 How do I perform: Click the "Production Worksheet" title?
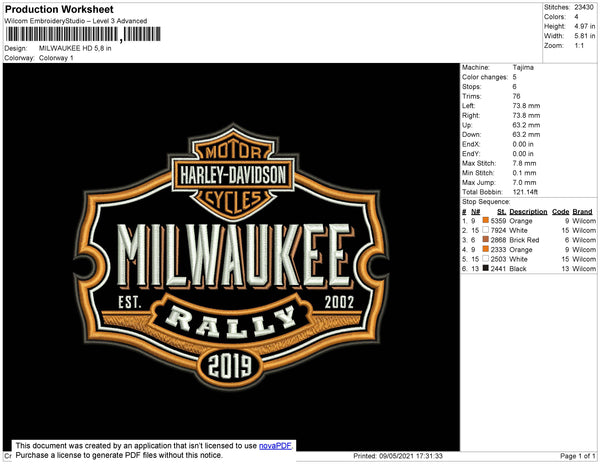pos(59,10)
